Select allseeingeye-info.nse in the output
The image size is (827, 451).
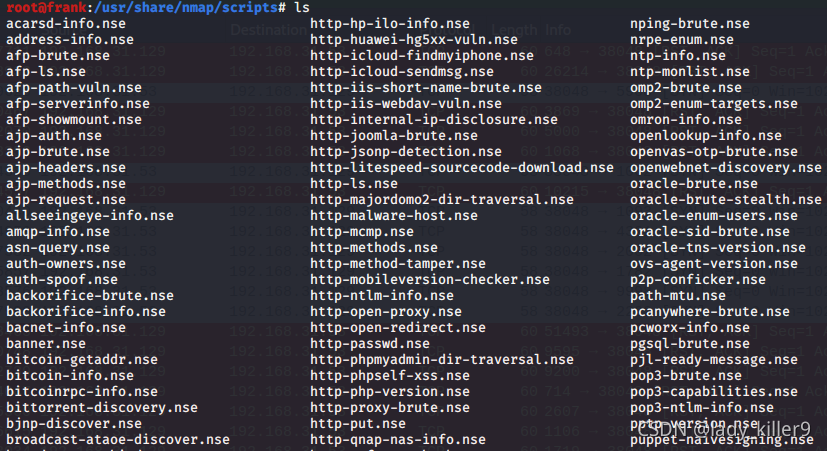pos(90,216)
